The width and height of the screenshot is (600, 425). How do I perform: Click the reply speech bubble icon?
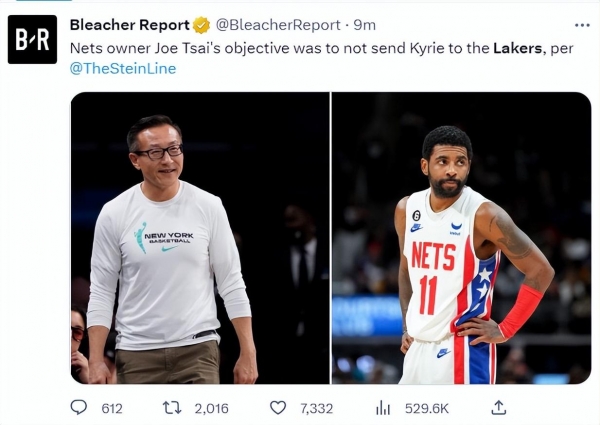point(79,408)
